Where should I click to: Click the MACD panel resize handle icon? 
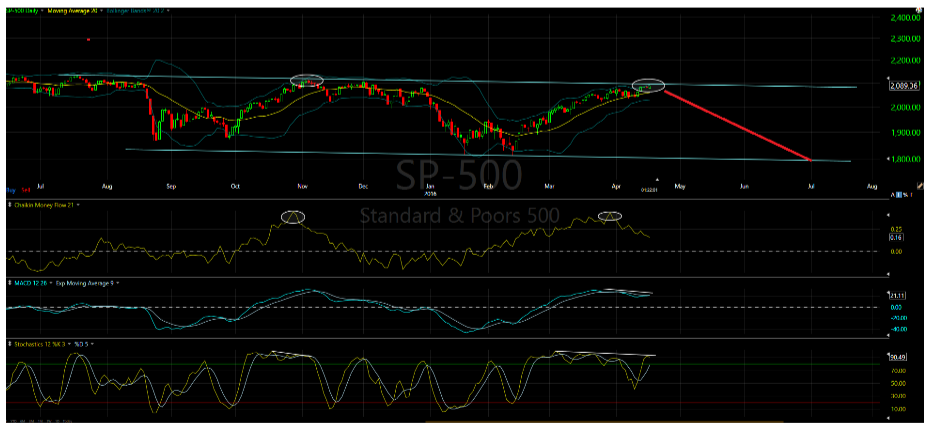[x=10, y=283]
